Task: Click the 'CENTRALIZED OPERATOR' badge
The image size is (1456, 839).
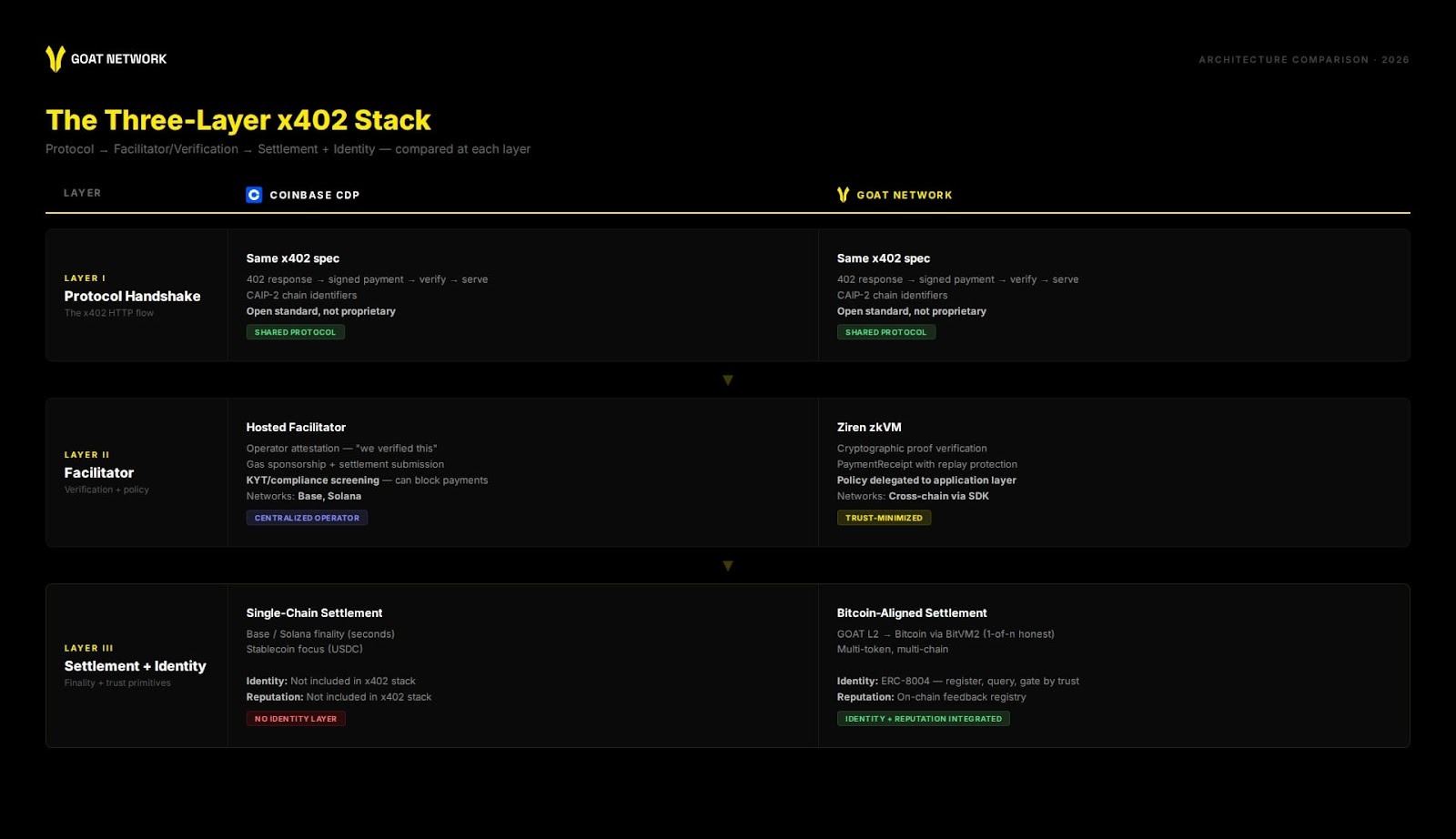Action: click(x=307, y=518)
